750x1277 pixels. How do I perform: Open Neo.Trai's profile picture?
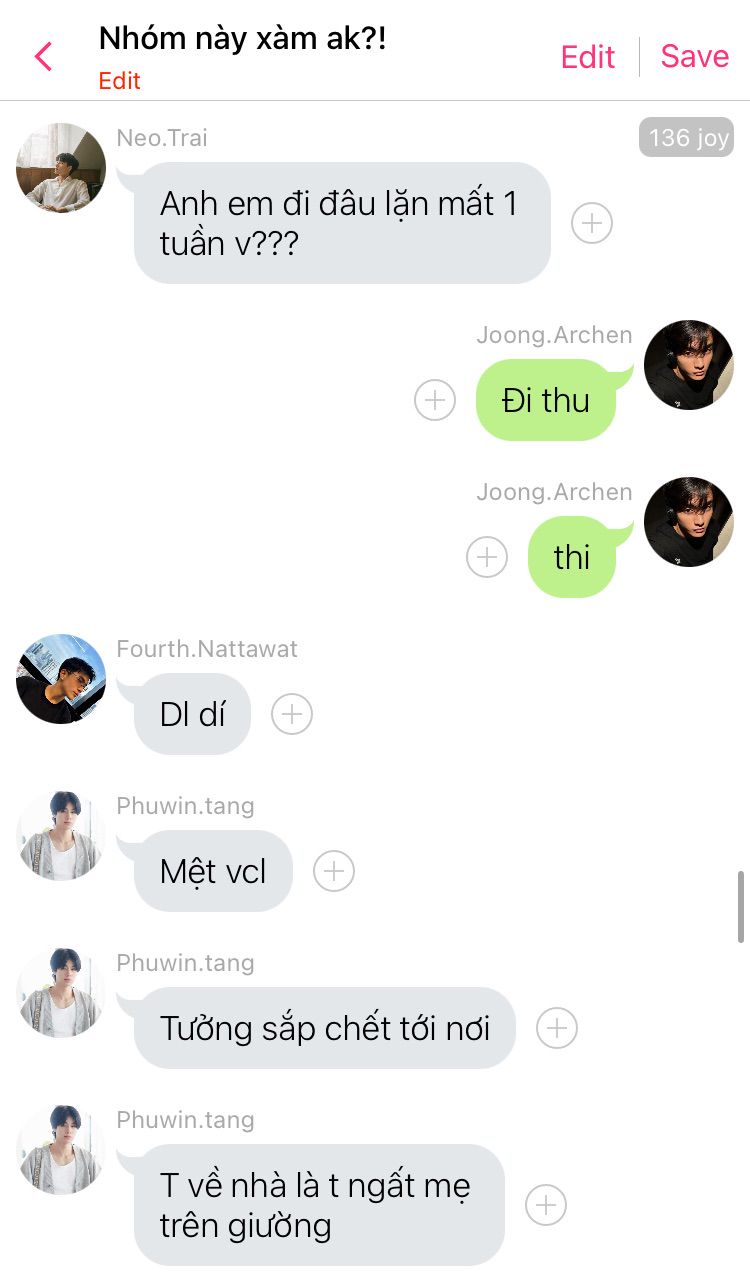tap(61, 168)
